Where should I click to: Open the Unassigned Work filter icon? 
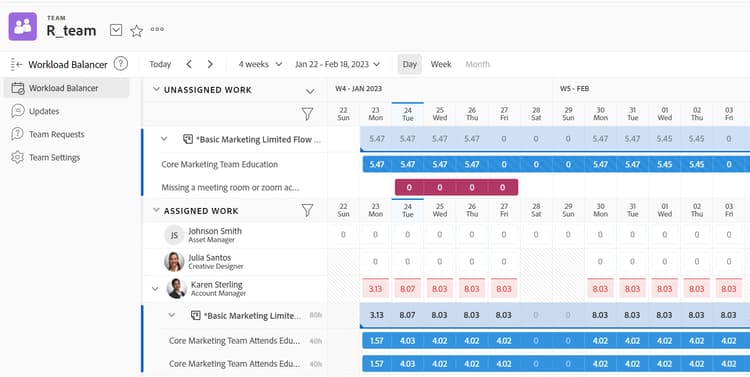click(x=307, y=114)
